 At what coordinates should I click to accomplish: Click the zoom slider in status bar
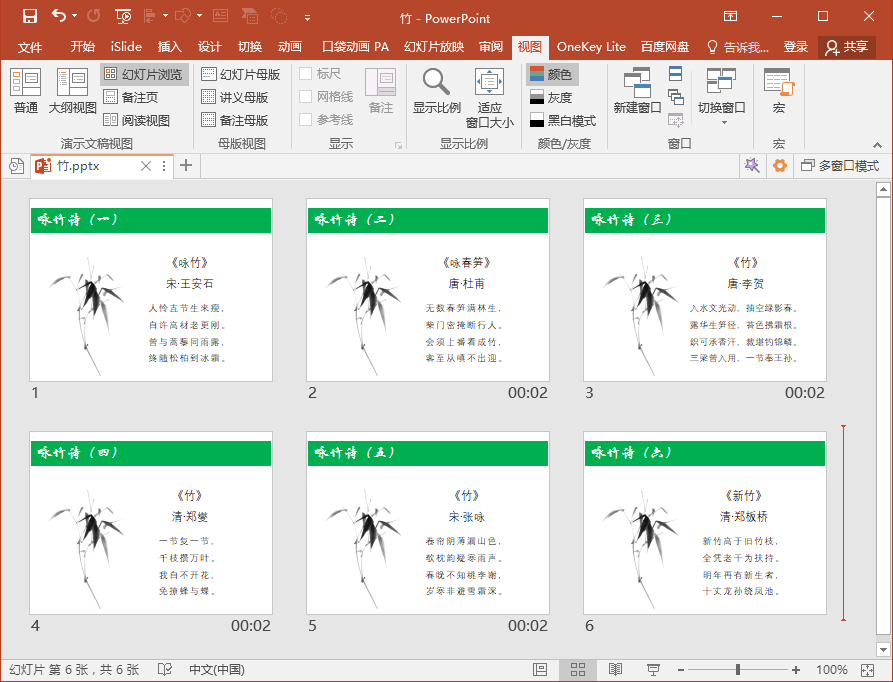click(738, 669)
